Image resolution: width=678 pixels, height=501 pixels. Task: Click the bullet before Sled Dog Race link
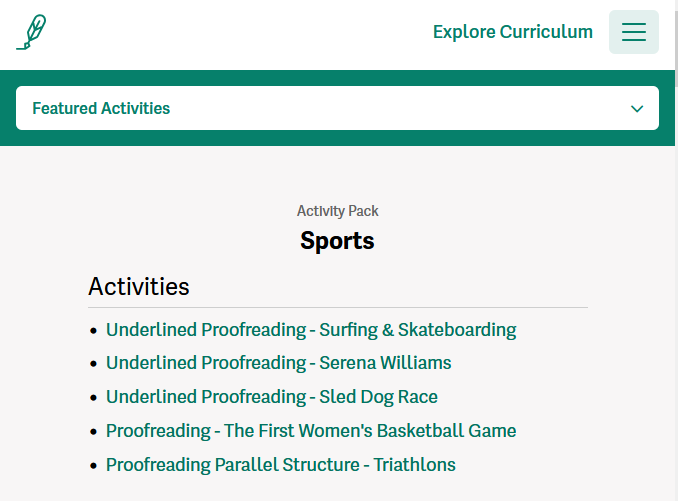[93, 398]
